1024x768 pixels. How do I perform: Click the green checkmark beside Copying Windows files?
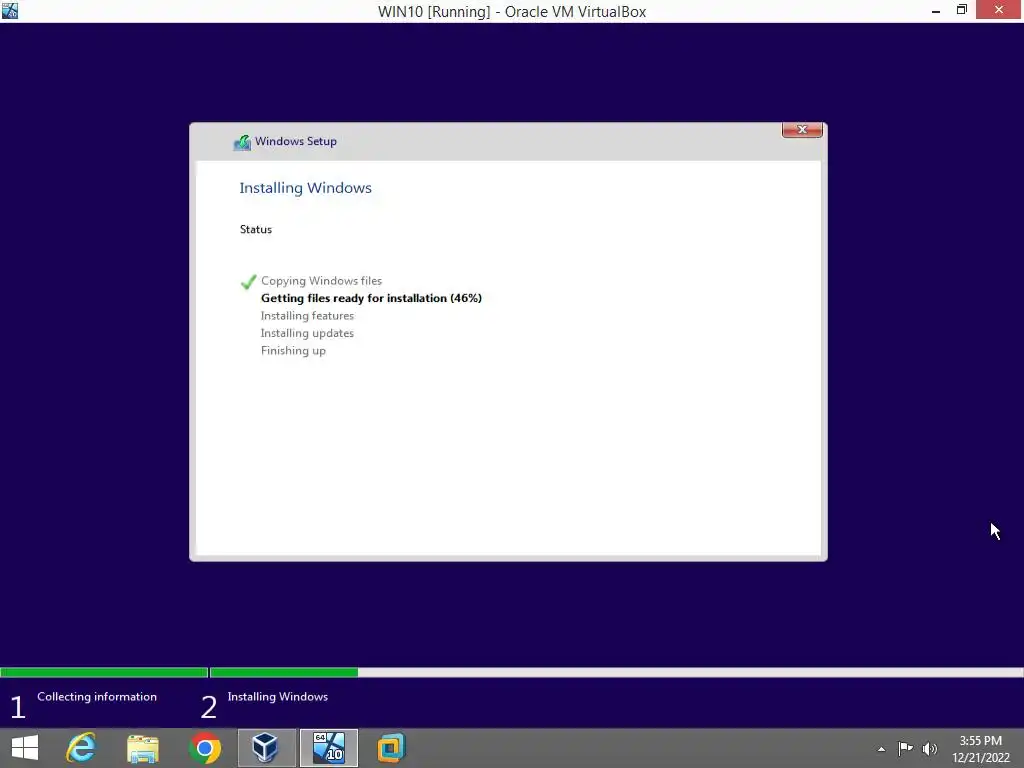(x=248, y=281)
